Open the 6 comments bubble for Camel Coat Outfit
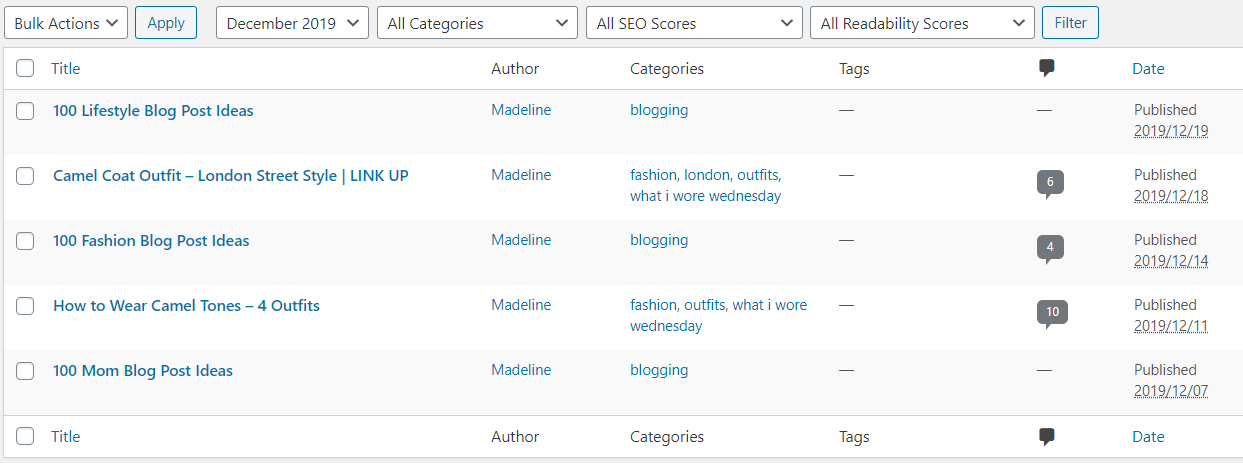The width and height of the screenshot is (1243, 463). point(1050,184)
